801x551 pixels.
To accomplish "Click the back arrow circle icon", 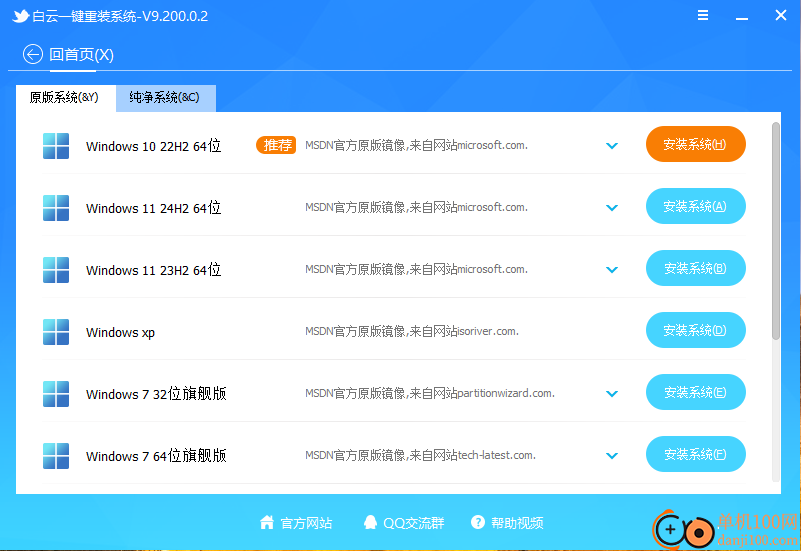I will [33, 54].
